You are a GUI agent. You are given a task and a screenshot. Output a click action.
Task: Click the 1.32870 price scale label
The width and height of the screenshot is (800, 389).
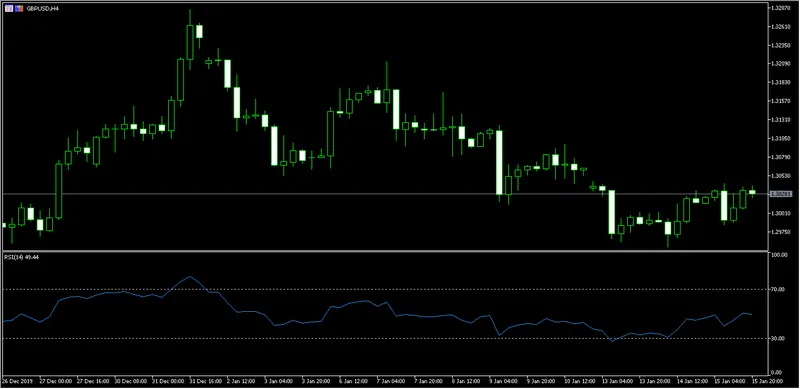coord(781,8)
